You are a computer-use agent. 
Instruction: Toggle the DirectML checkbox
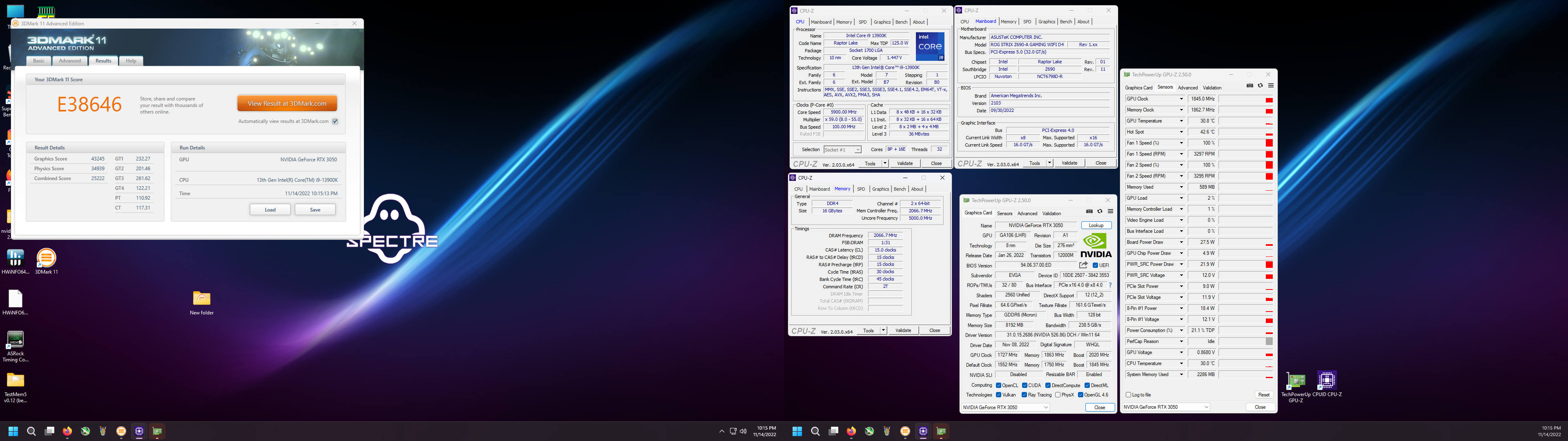tap(1087, 385)
